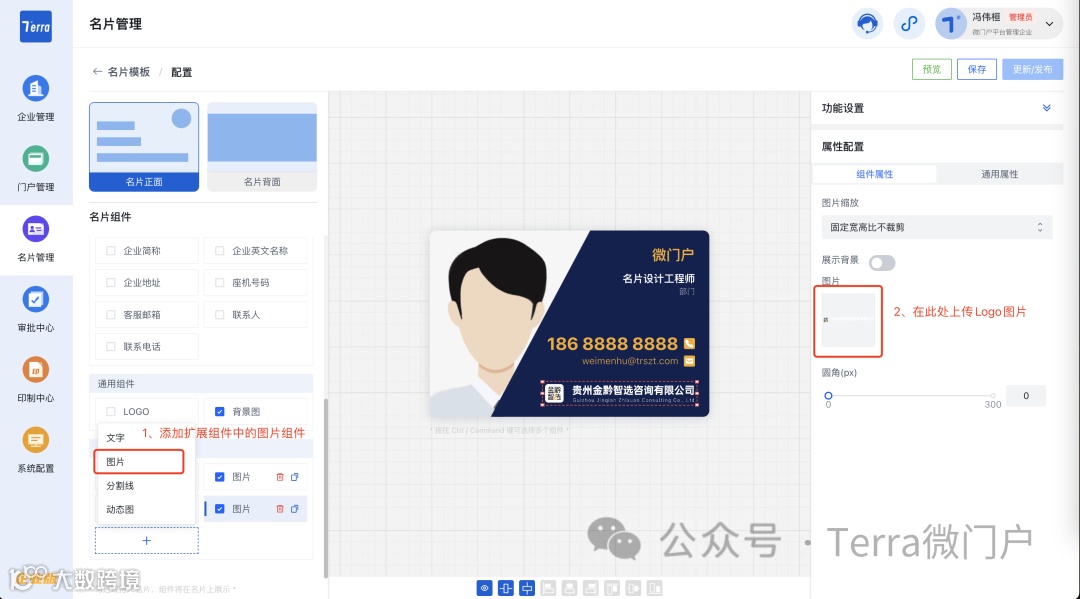This screenshot has width=1080, height=599.
Task: Select the 名片设计工程师 title on card
Action: (x=658, y=278)
